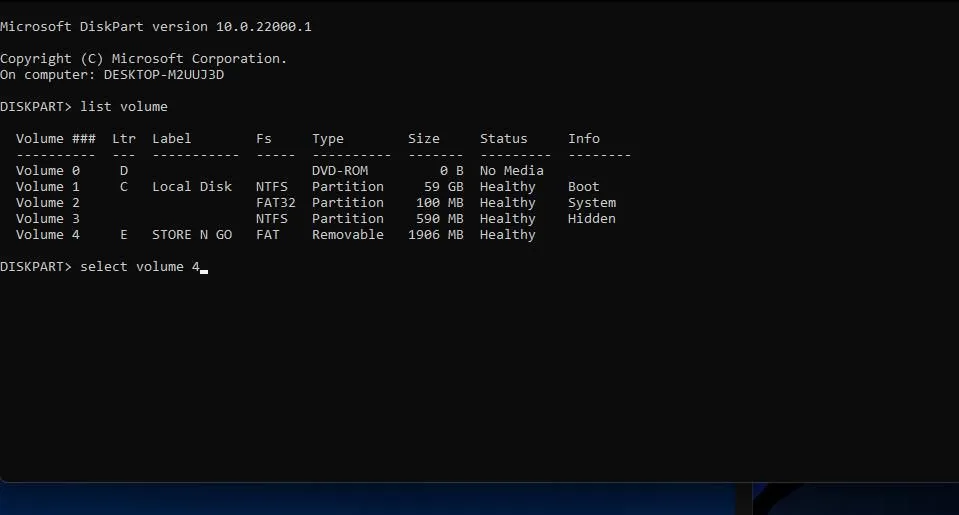Click 'NTFS' in the Volume 1 row
The height and width of the screenshot is (515, 959).
point(272,187)
